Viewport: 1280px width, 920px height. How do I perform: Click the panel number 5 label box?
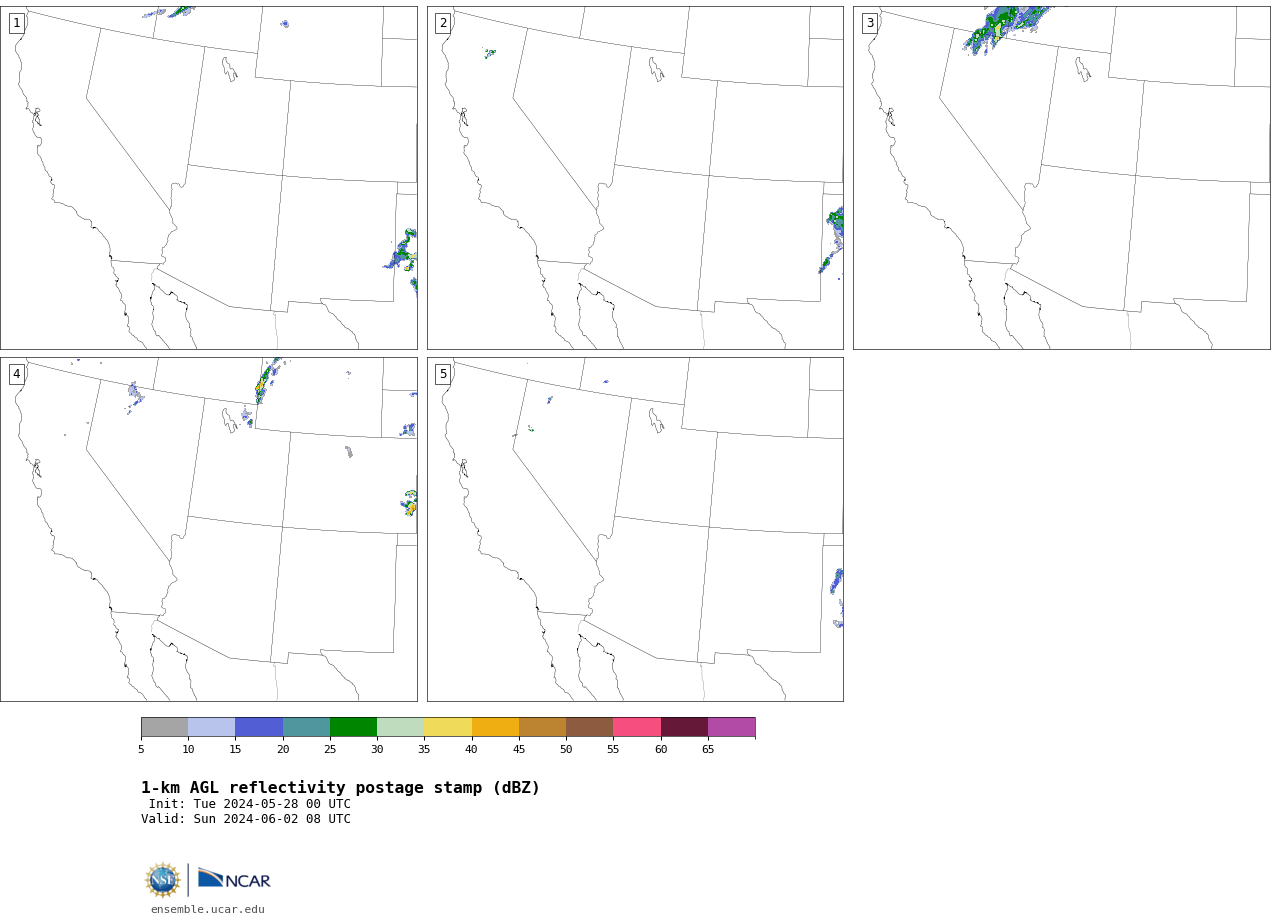443,374
